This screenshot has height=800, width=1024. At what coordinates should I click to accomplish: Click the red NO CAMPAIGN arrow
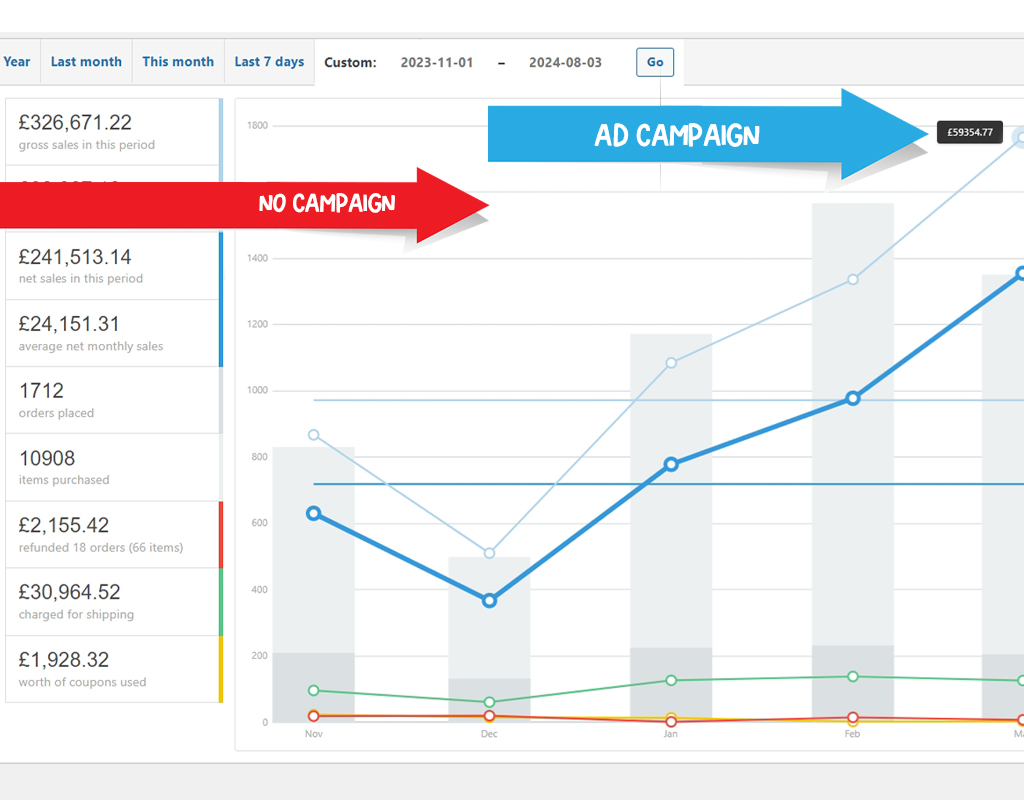pyautogui.click(x=300, y=204)
